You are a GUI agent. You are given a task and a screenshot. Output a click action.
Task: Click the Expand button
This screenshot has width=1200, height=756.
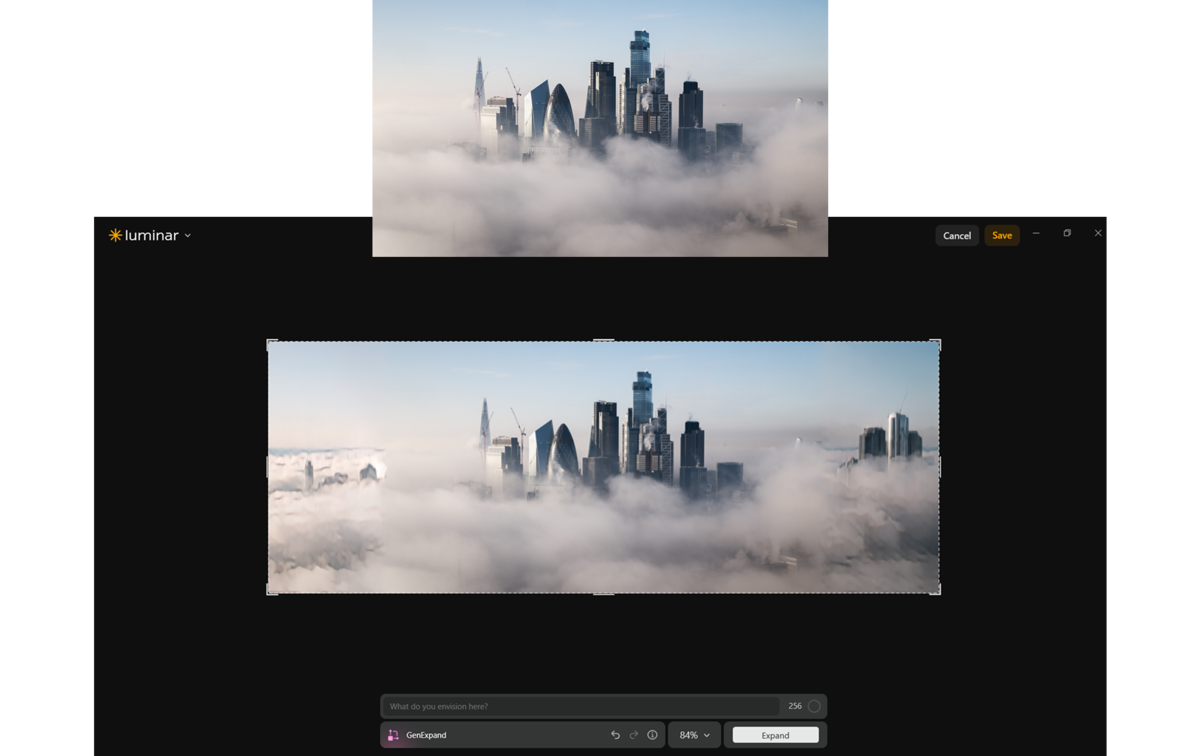click(775, 735)
